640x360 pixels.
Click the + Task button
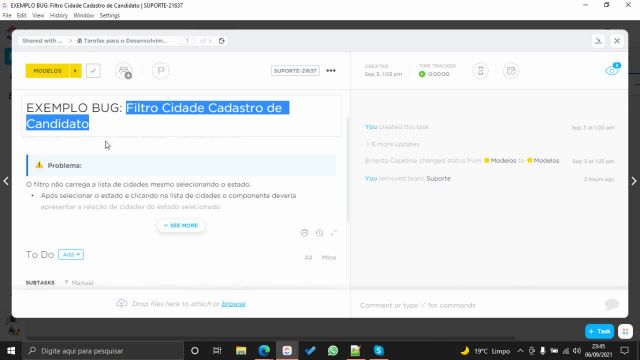pyautogui.click(x=600, y=331)
